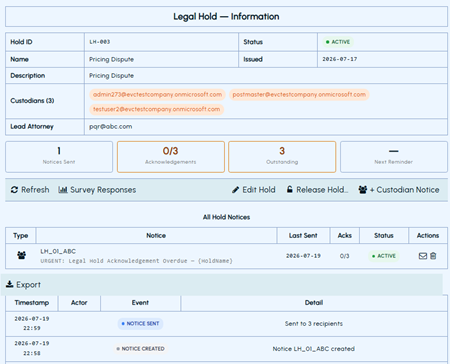This screenshot has height=364, width=450.
Task: Click the Notice column header
Action: [156, 235]
